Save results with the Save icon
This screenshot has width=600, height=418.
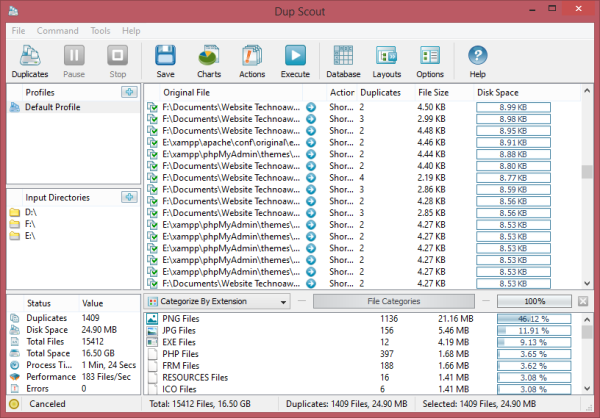coord(165,56)
